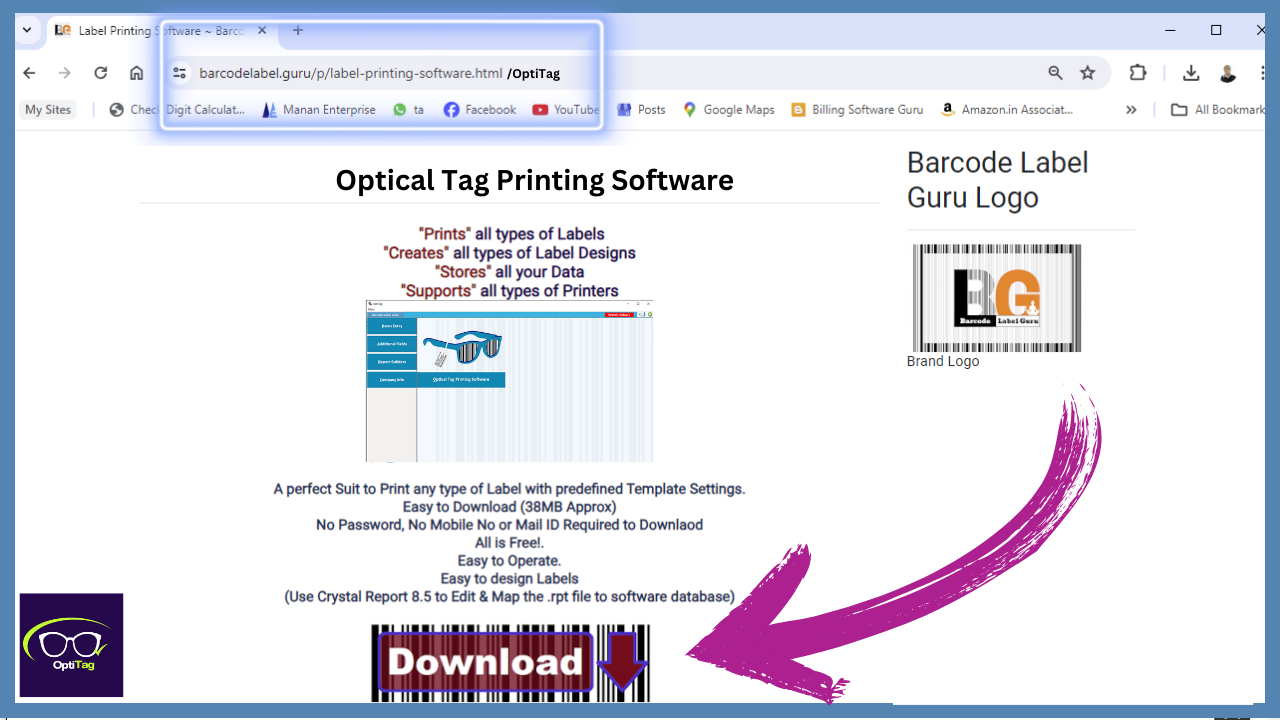Open a new tab with plus button
The image size is (1280, 720).
[297, 30]
